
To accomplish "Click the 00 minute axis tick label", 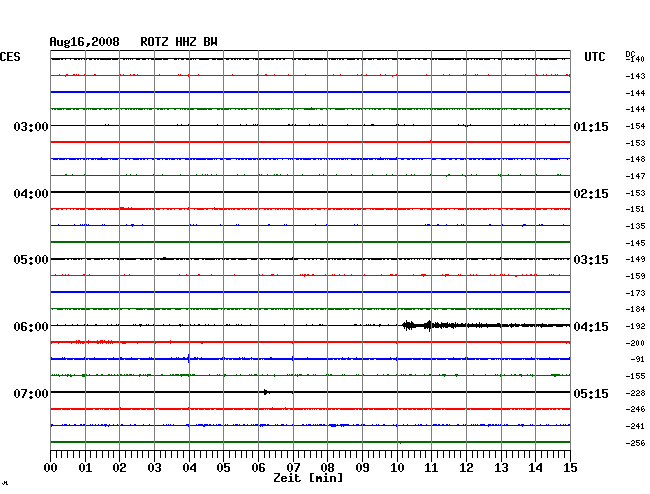I will (51, 467).
